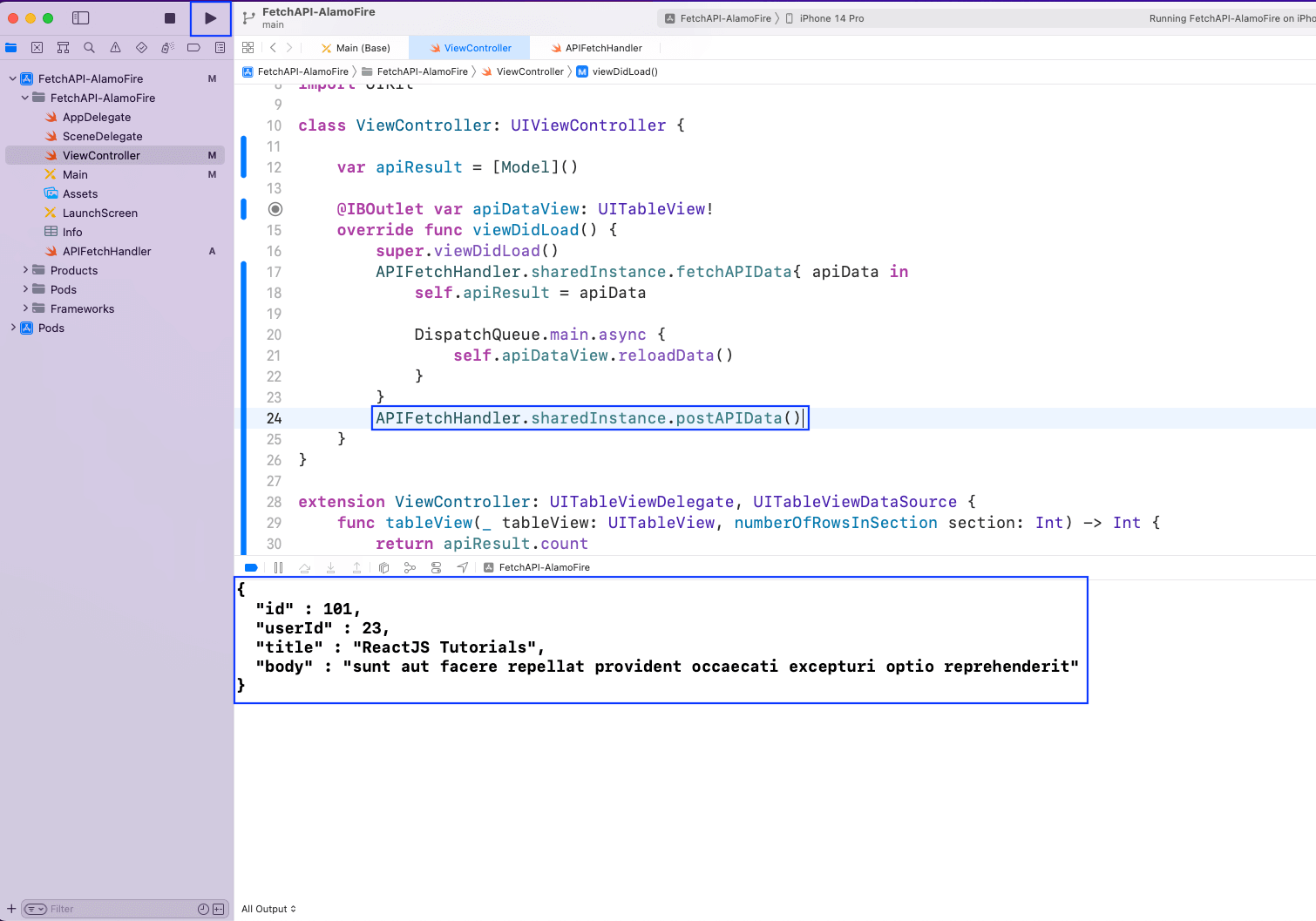Click the Simulate Location icon in debug bar
1316x921 pixels.
(x=464, y=567)
